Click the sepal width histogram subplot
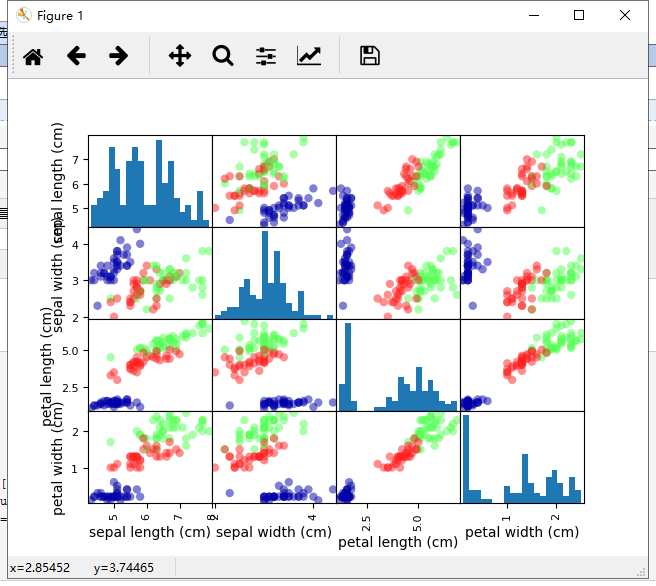 pos(274,273)
